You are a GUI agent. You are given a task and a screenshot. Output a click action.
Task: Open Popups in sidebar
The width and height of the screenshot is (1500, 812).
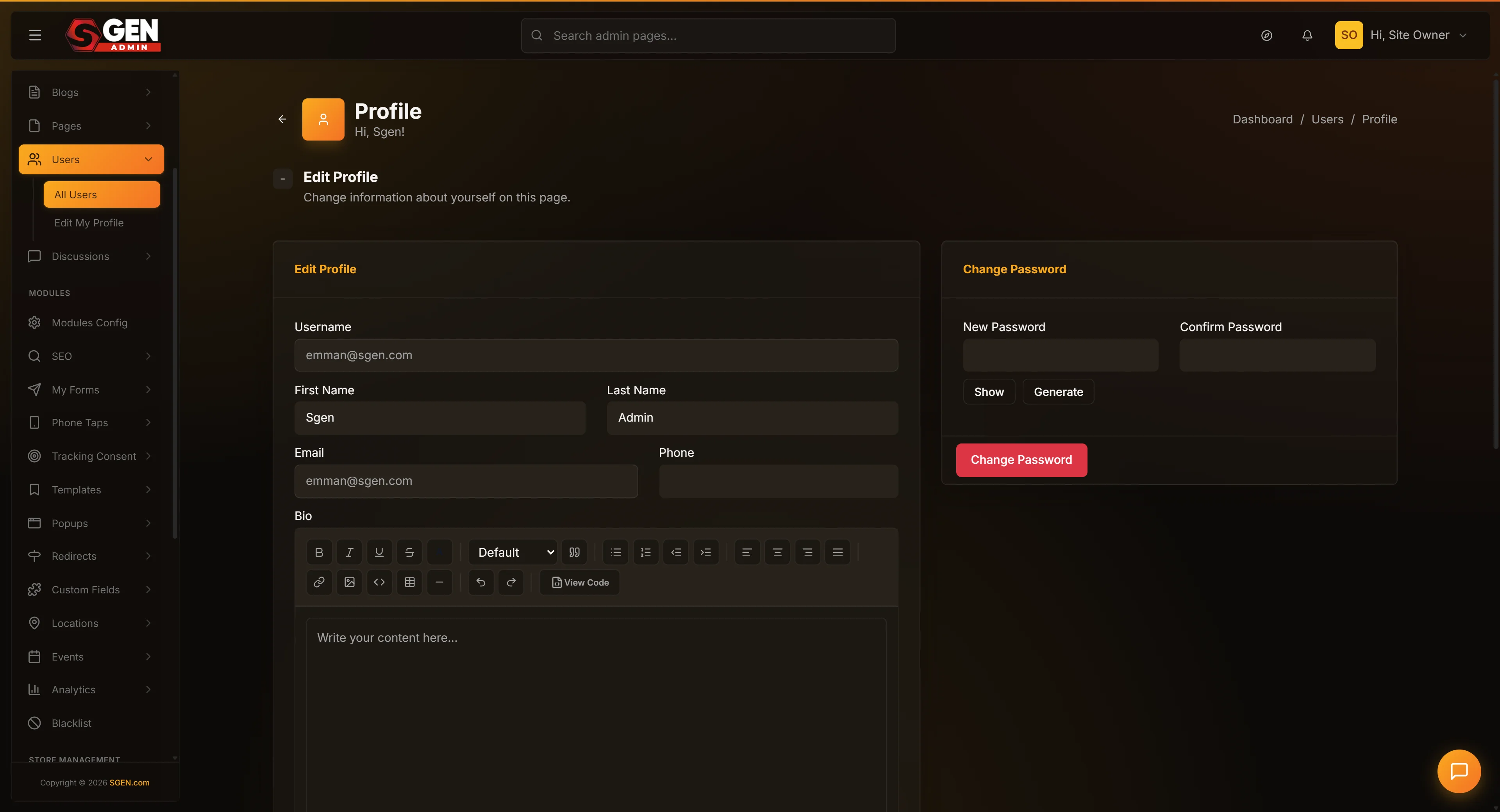click(91, 523)
